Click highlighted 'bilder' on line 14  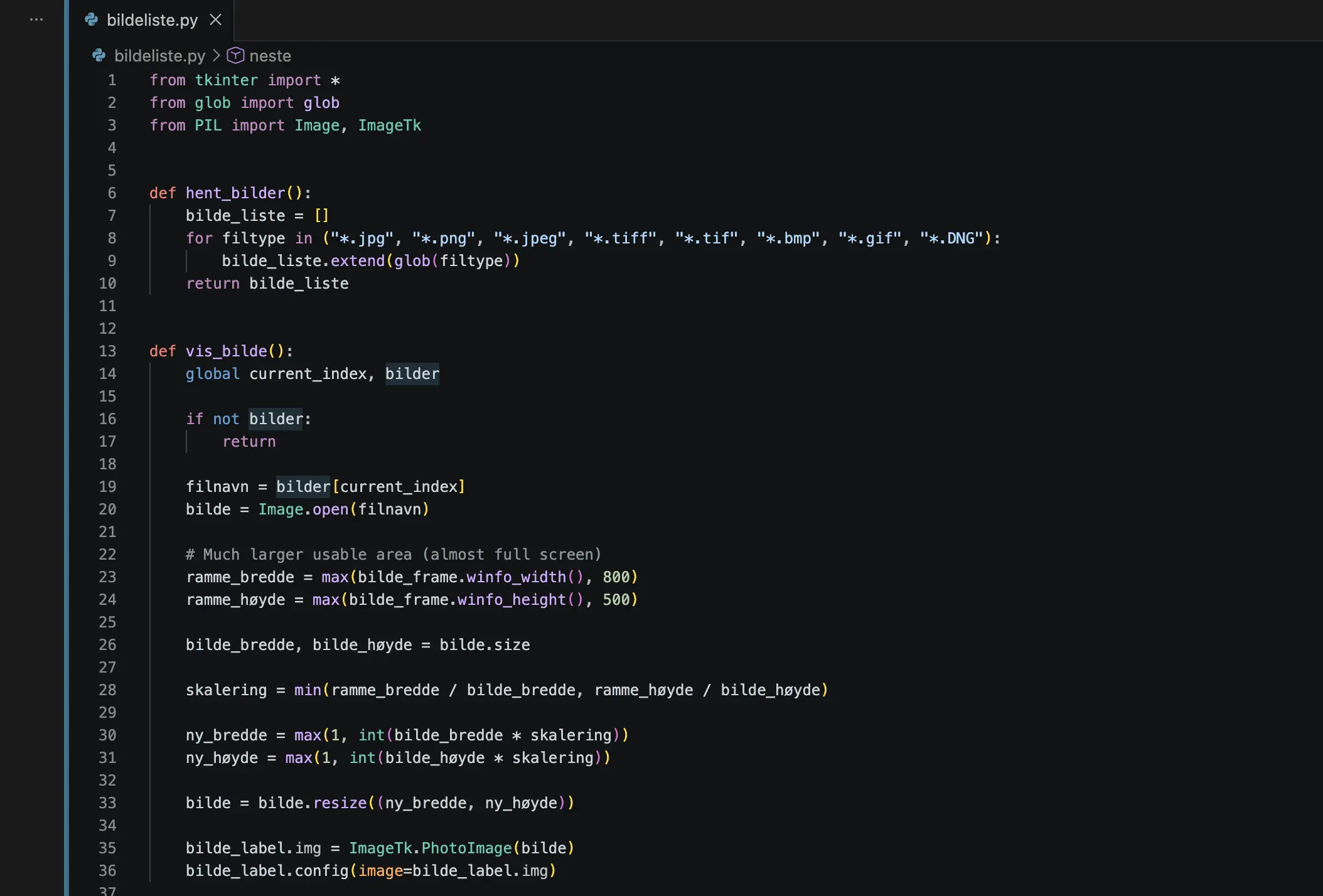click(412, 374)
